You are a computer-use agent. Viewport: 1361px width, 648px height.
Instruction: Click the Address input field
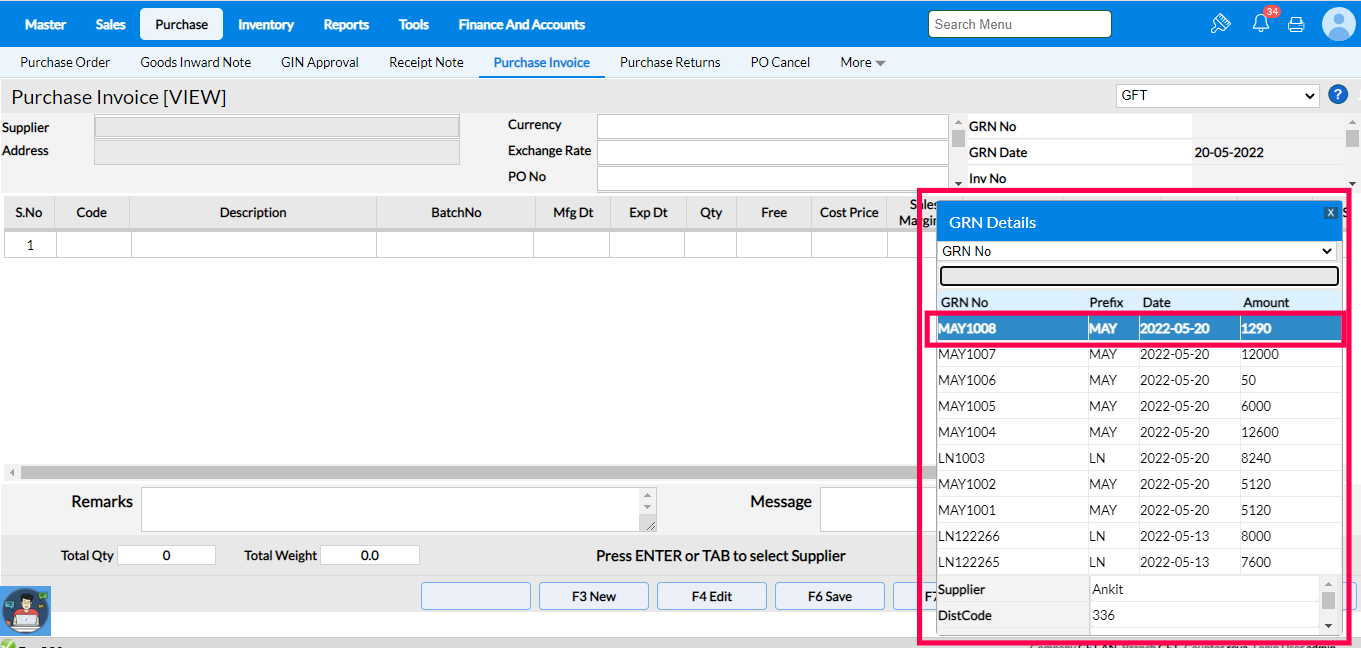pos(277,151)
